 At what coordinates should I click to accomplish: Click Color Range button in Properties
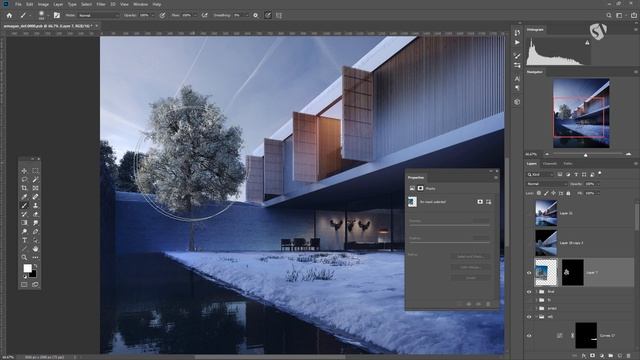(x=470, y=267)
